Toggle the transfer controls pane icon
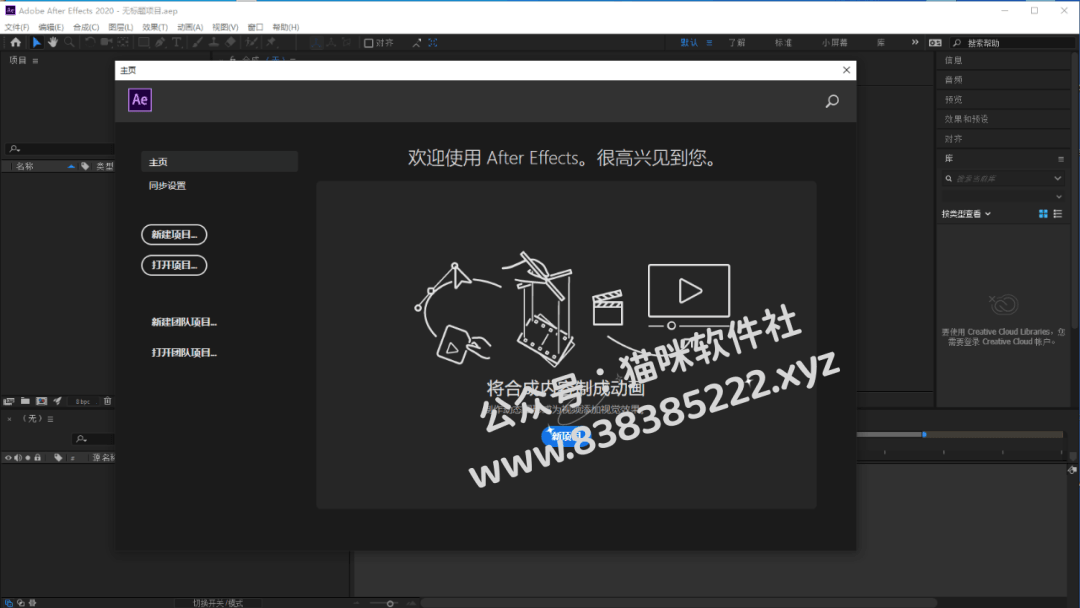Viewport: 1080px width, 608px height. click(21, 603)
